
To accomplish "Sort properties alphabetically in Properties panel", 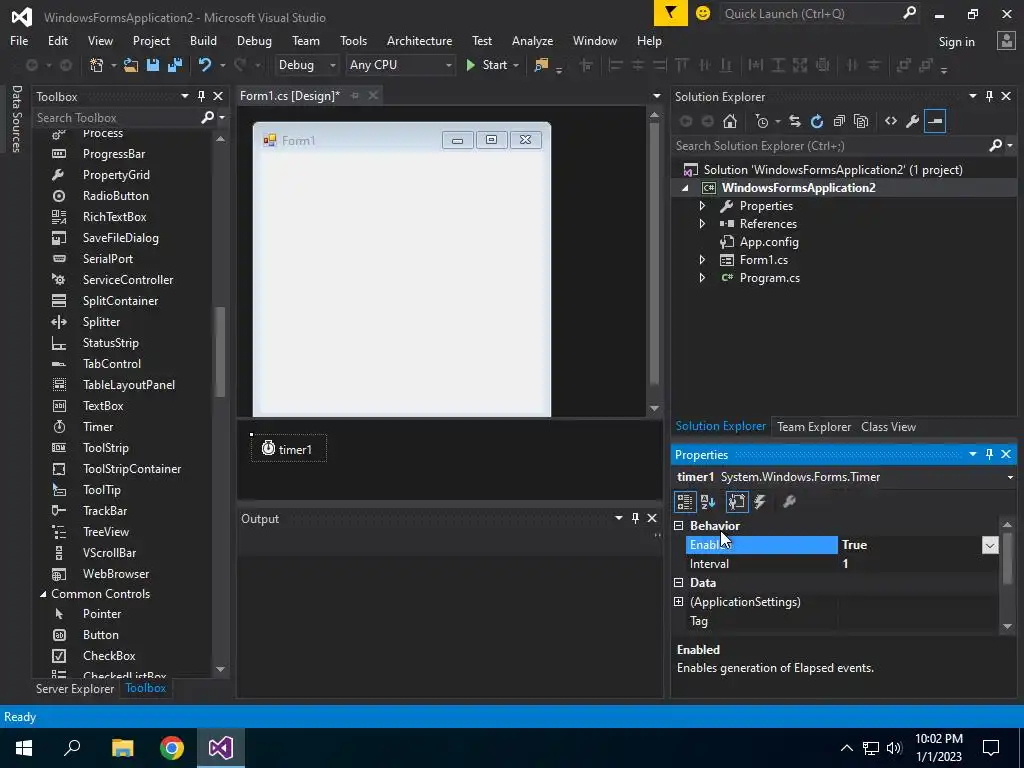I will 708,502.
